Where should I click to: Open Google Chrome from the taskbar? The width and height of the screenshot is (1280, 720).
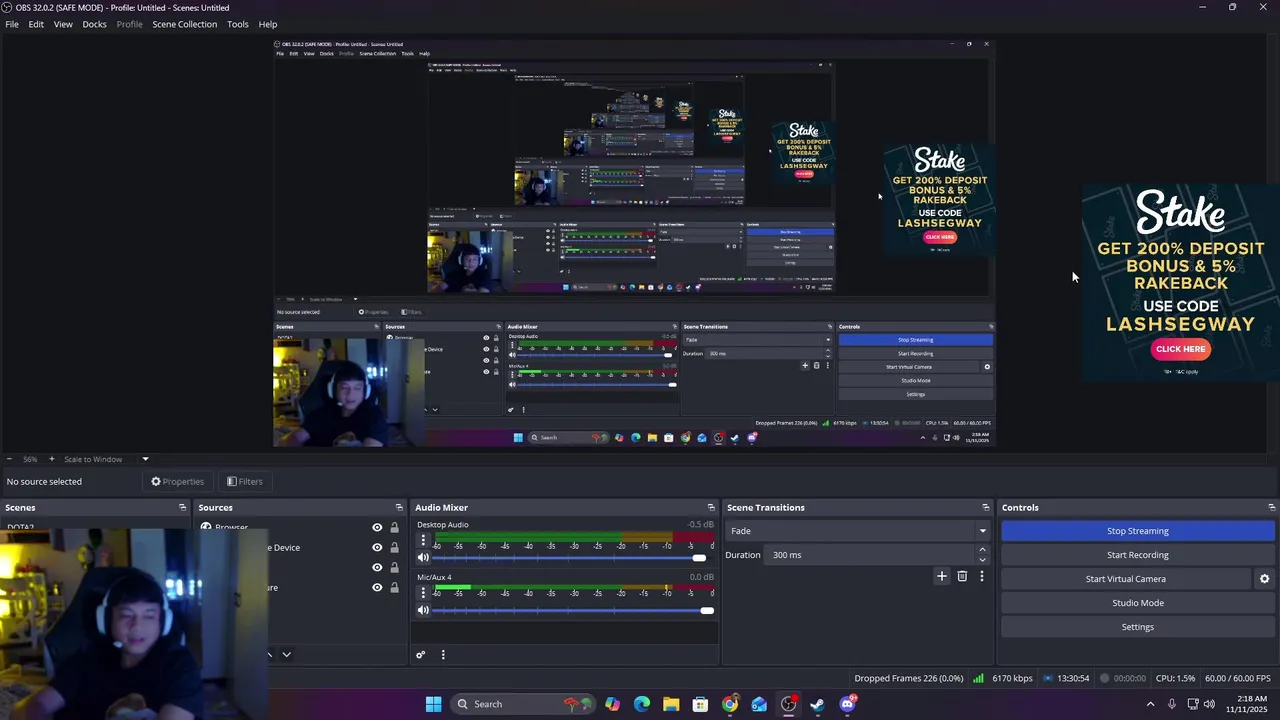pyautogui.click(x=730, y=704)
